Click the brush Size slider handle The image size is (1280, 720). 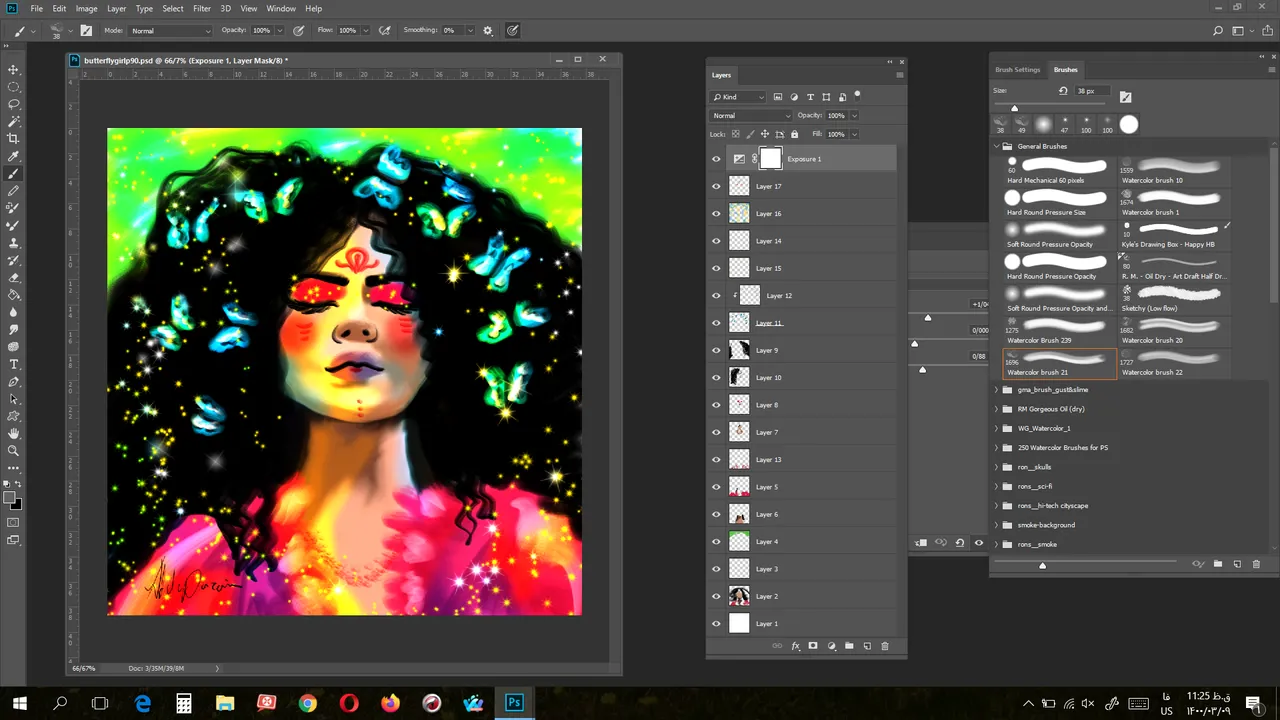[1014, 108]
